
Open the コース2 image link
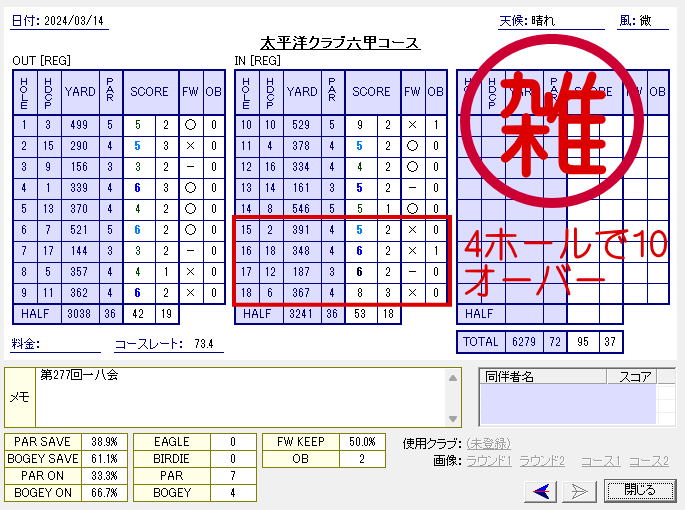pos(649,461)
